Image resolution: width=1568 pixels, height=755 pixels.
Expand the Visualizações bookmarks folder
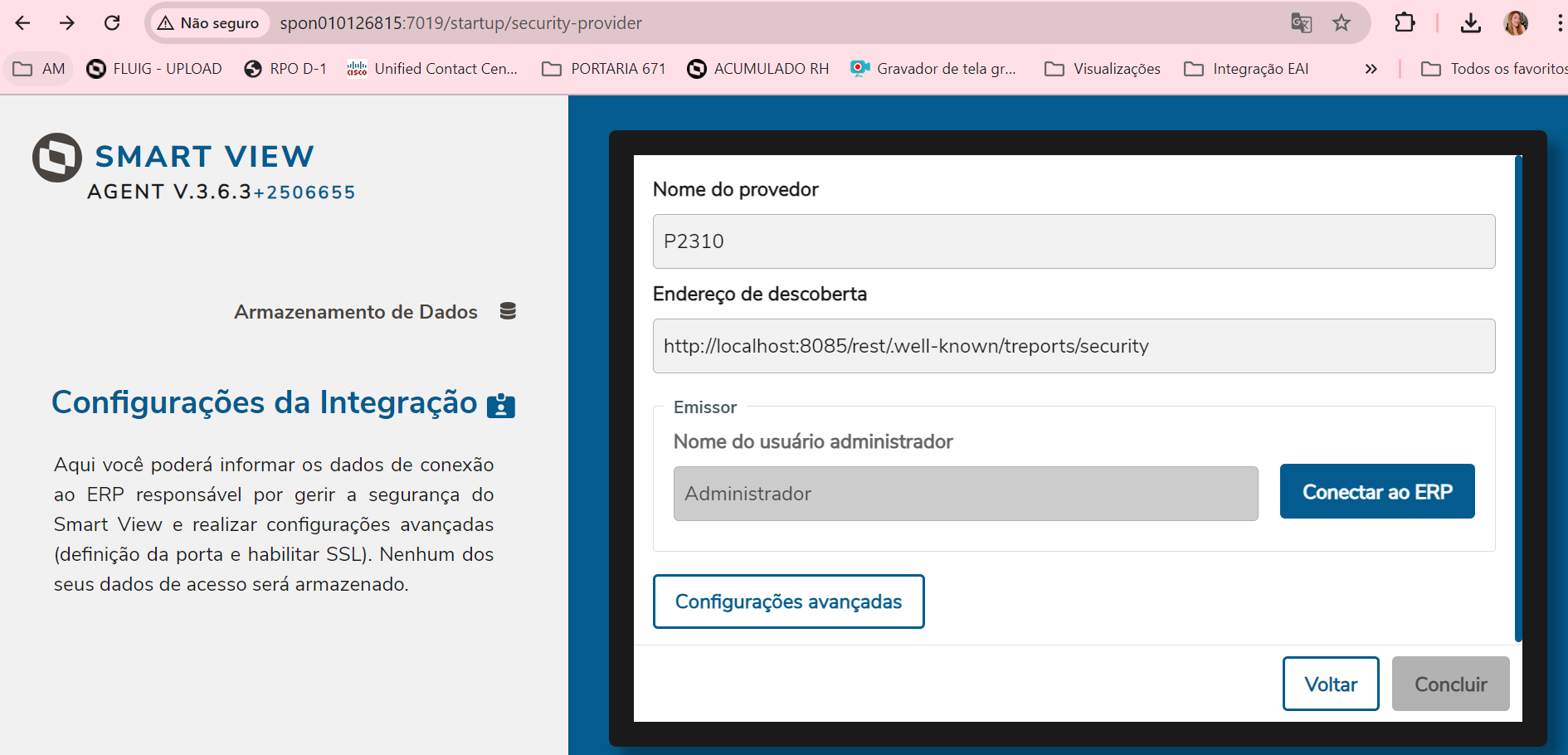[1103, 69]
